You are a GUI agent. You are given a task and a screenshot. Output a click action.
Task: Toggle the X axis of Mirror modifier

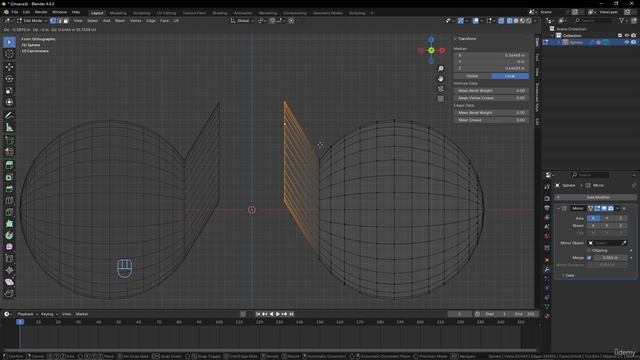[x=593, y=218]
